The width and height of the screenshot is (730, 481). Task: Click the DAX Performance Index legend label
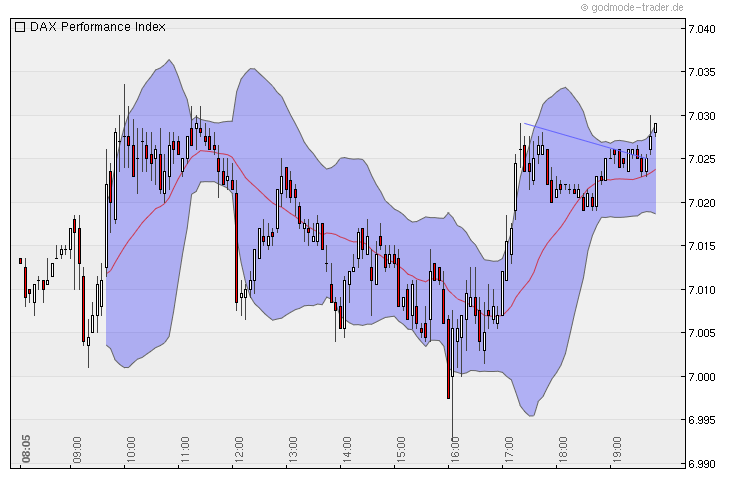(x=98, y=27)
